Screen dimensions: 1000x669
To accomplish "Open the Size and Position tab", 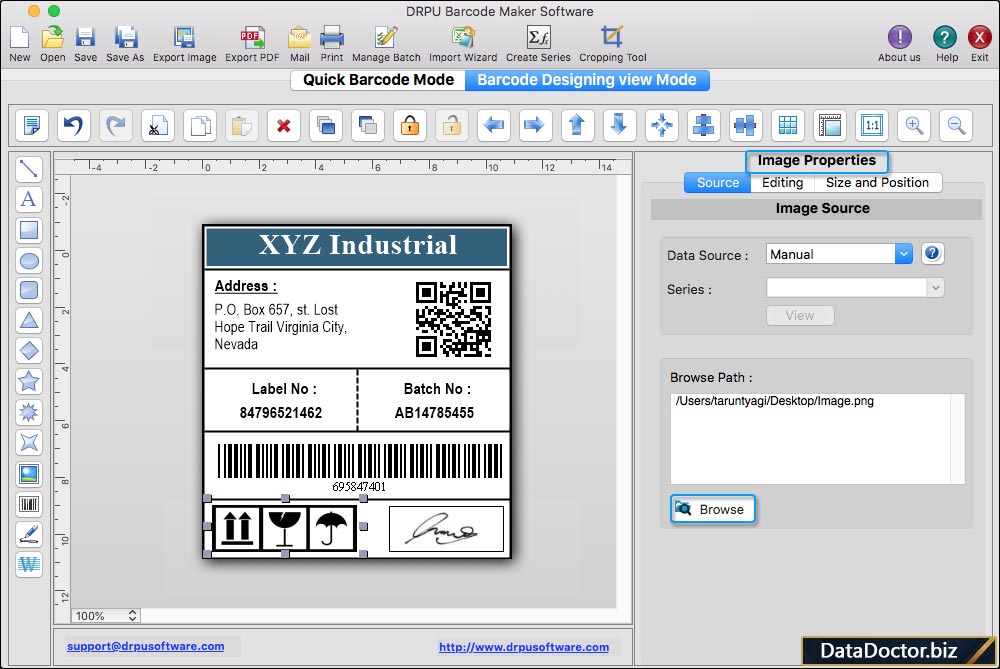I will (x=878, y=182).
